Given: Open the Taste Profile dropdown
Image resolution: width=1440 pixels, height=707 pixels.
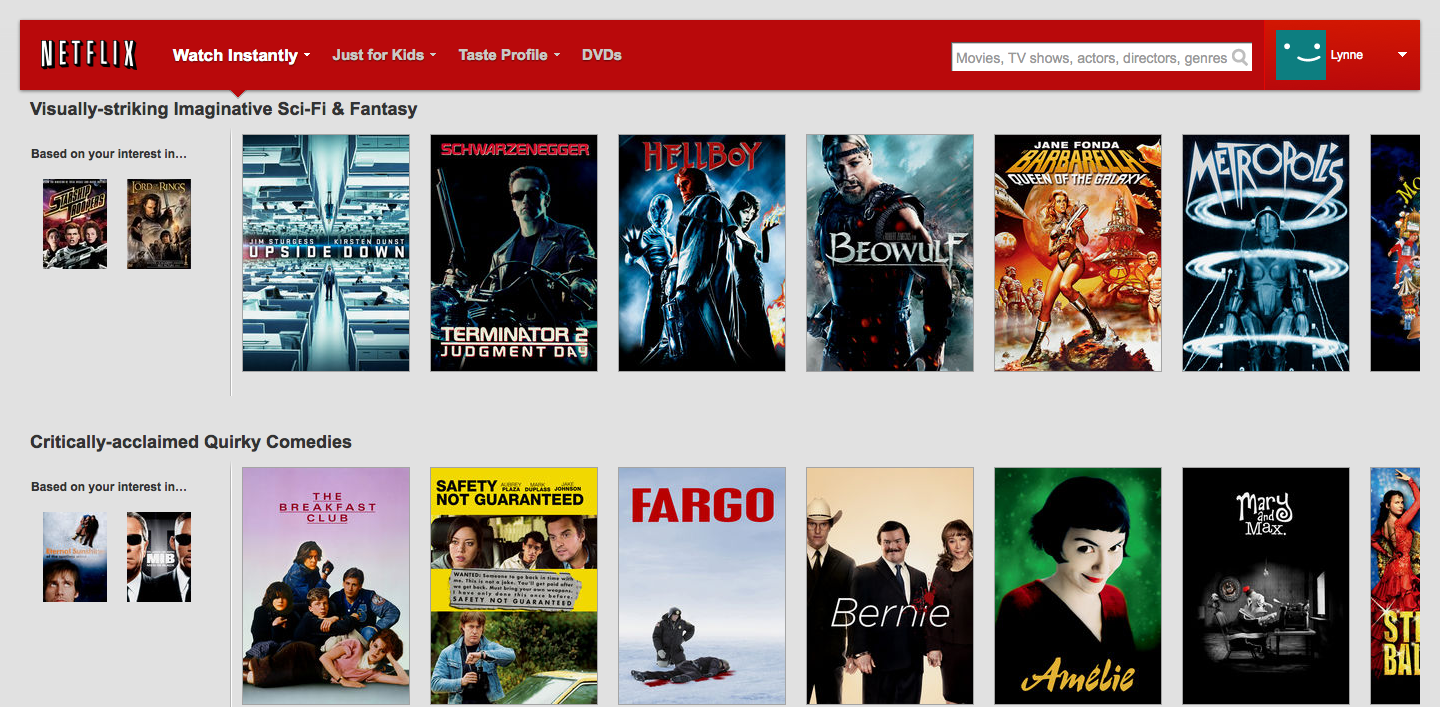Looking at the screenshot, I should click(509, 55).
